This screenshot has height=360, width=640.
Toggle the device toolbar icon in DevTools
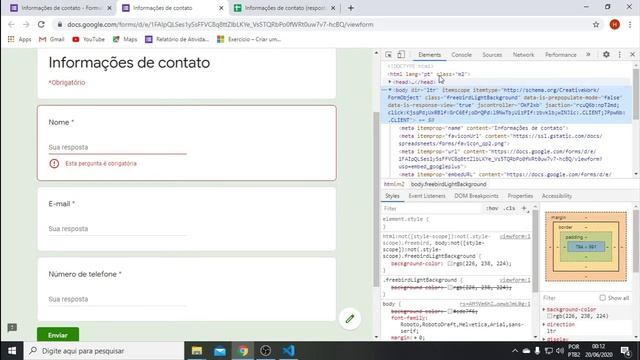click(401, 55)
